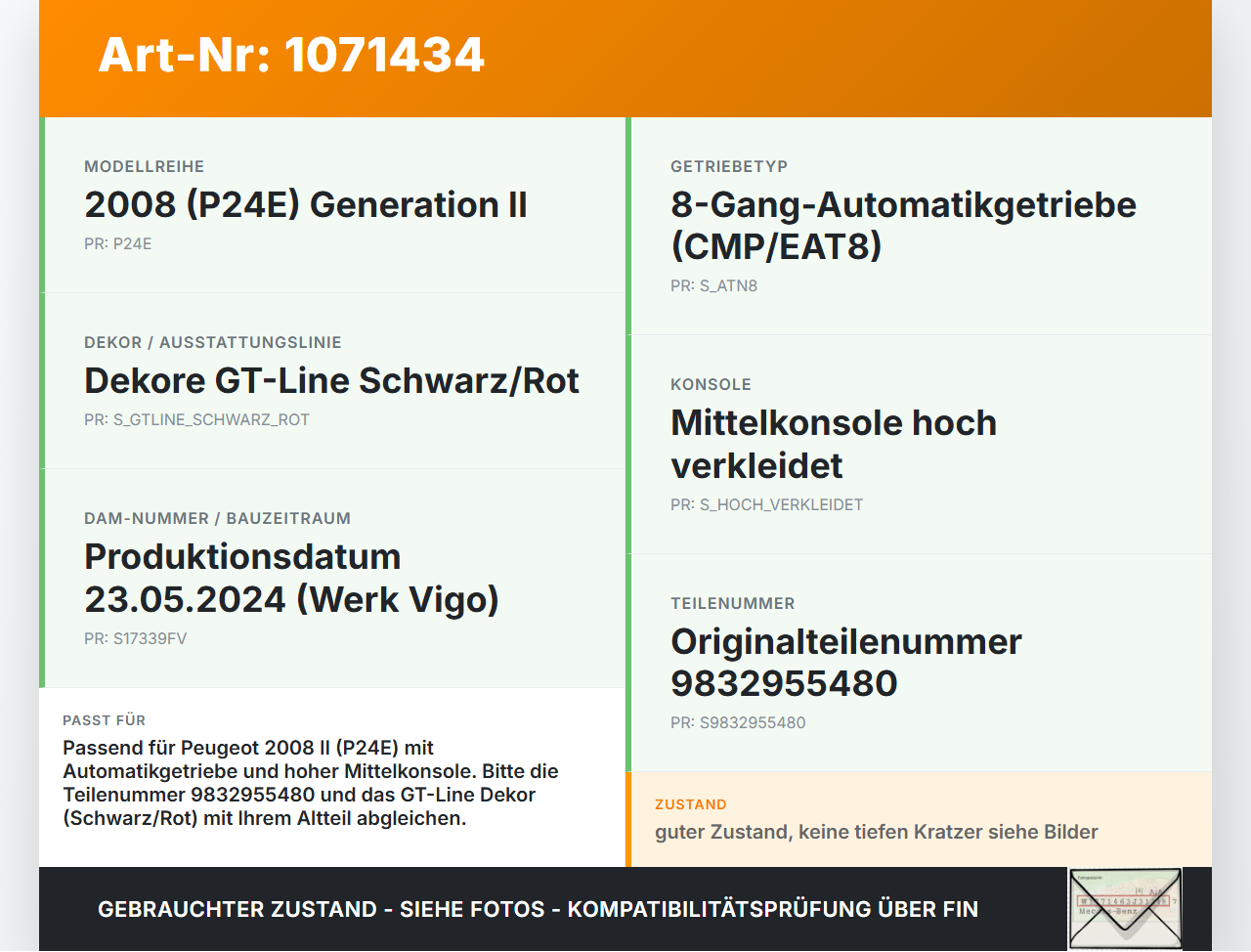Viewport: 1251px width, 952px height.
Task: Select 'Produktionsdatum 23.05.2024 (Werk Vigo)' value
Action: point(291,578)
